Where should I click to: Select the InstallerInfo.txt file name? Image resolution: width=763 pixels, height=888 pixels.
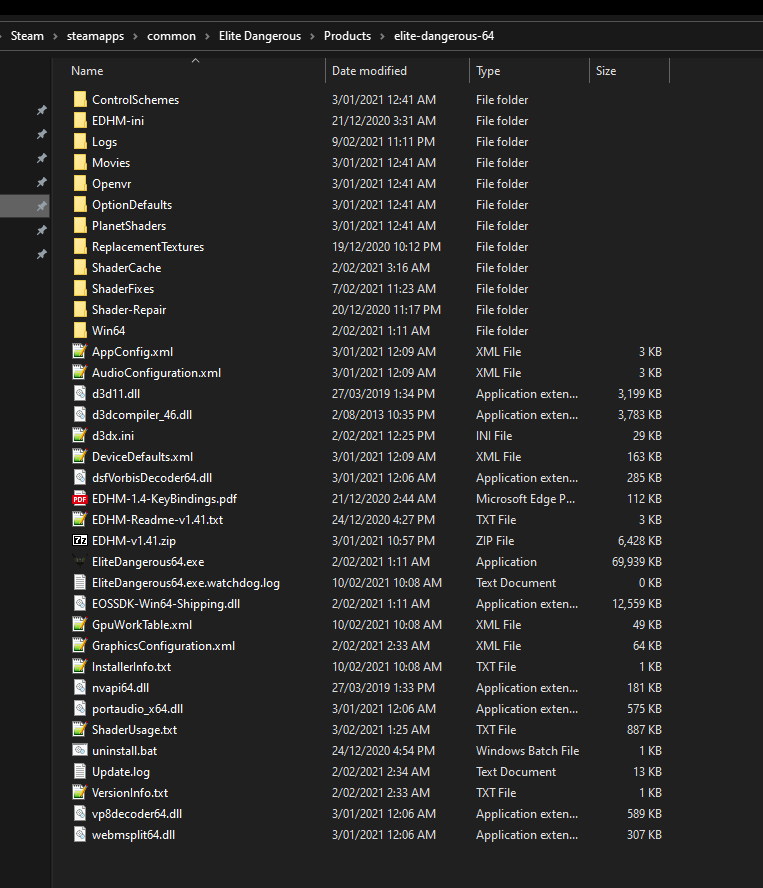[131, 667]
